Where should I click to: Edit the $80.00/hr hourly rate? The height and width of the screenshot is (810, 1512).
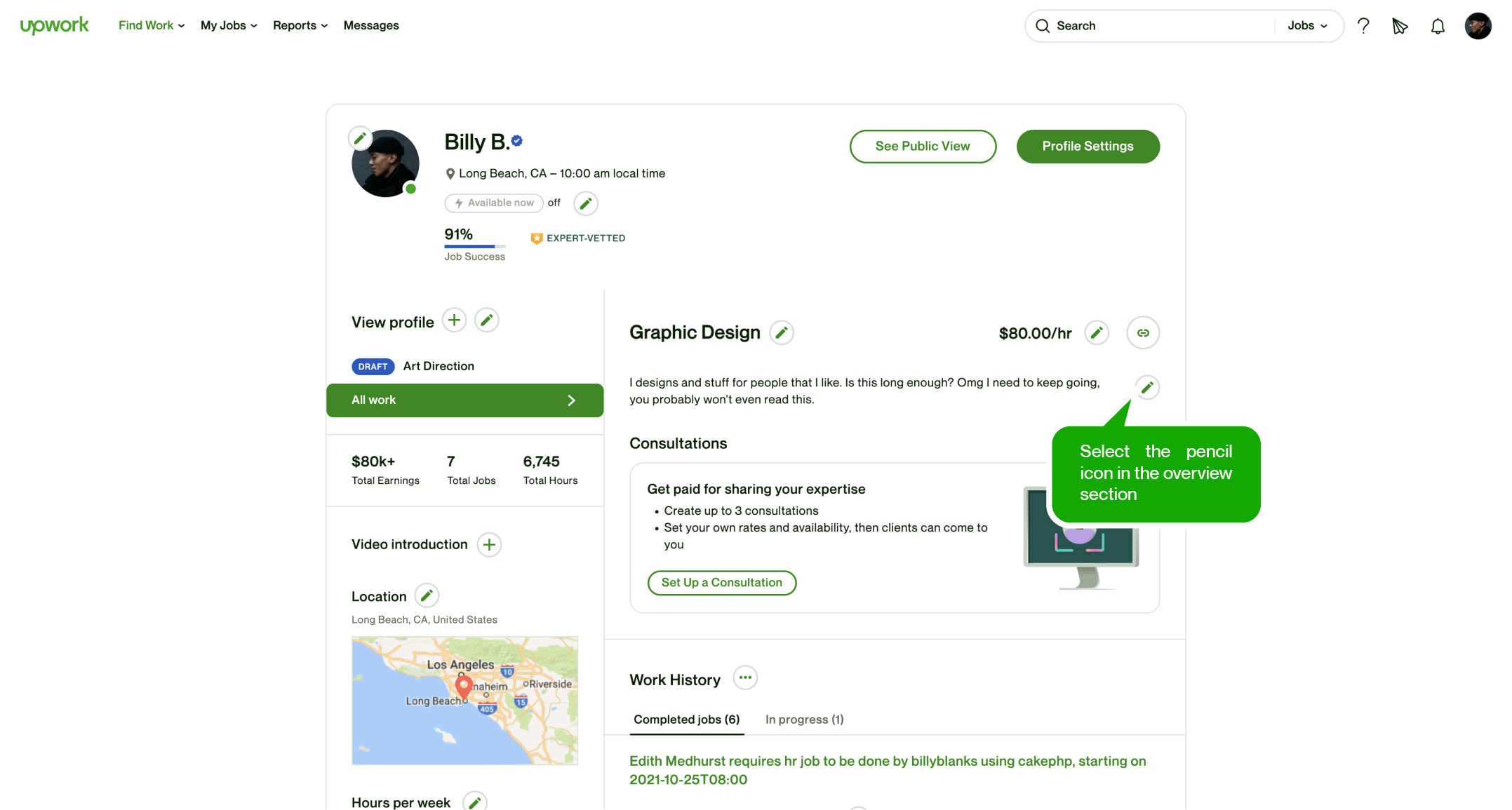click(x=1097, y=332)
